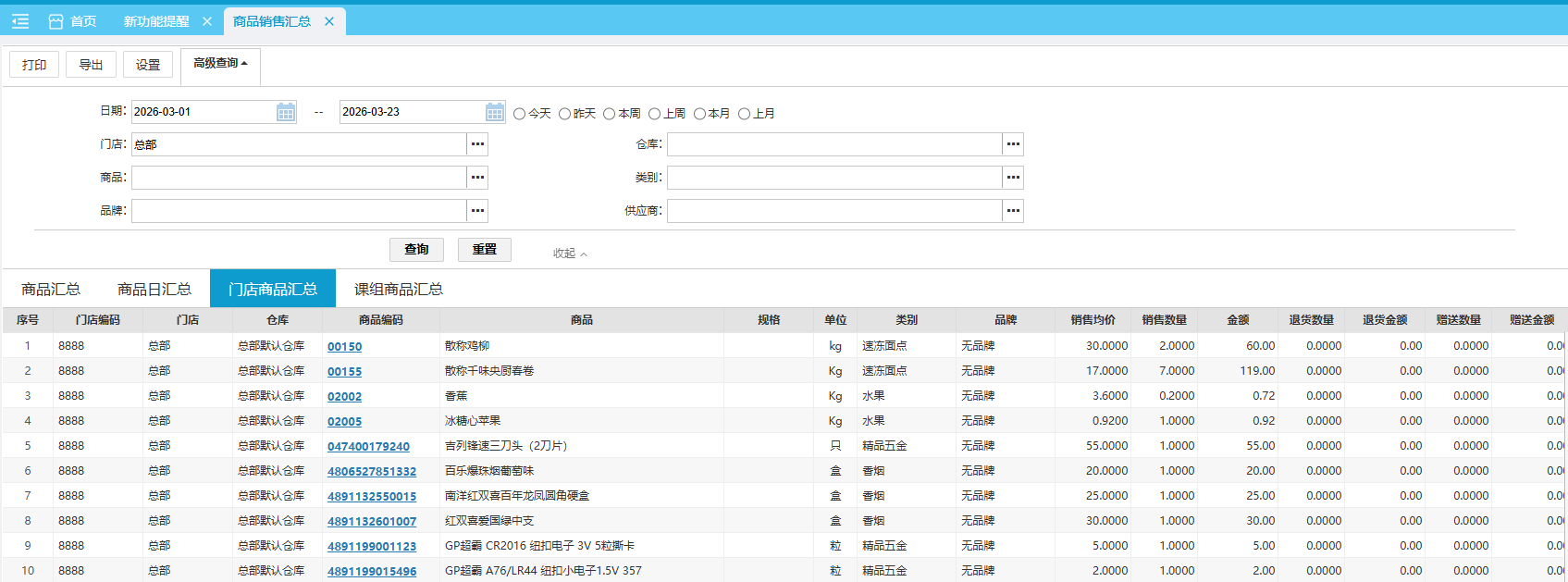Switch to 课组商品汇总 tab

pos(398,290)
